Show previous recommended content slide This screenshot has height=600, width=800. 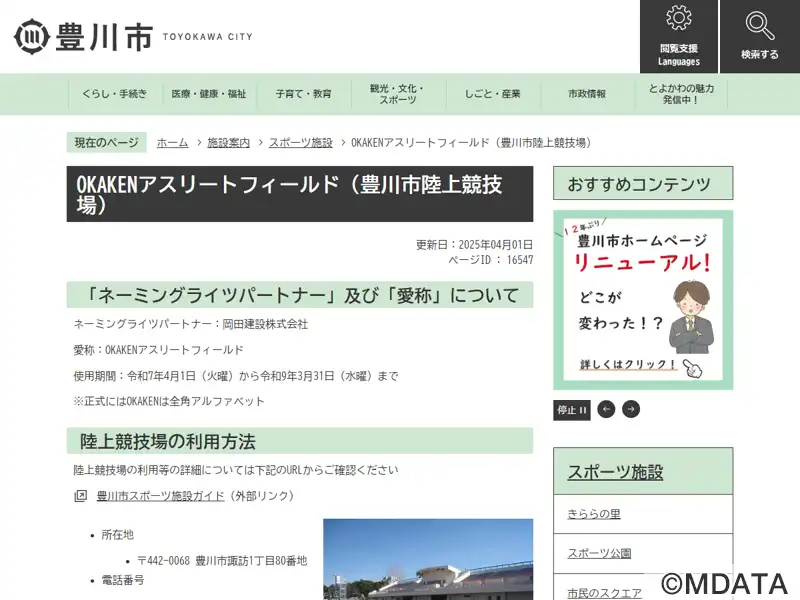(x=606, y=409)
